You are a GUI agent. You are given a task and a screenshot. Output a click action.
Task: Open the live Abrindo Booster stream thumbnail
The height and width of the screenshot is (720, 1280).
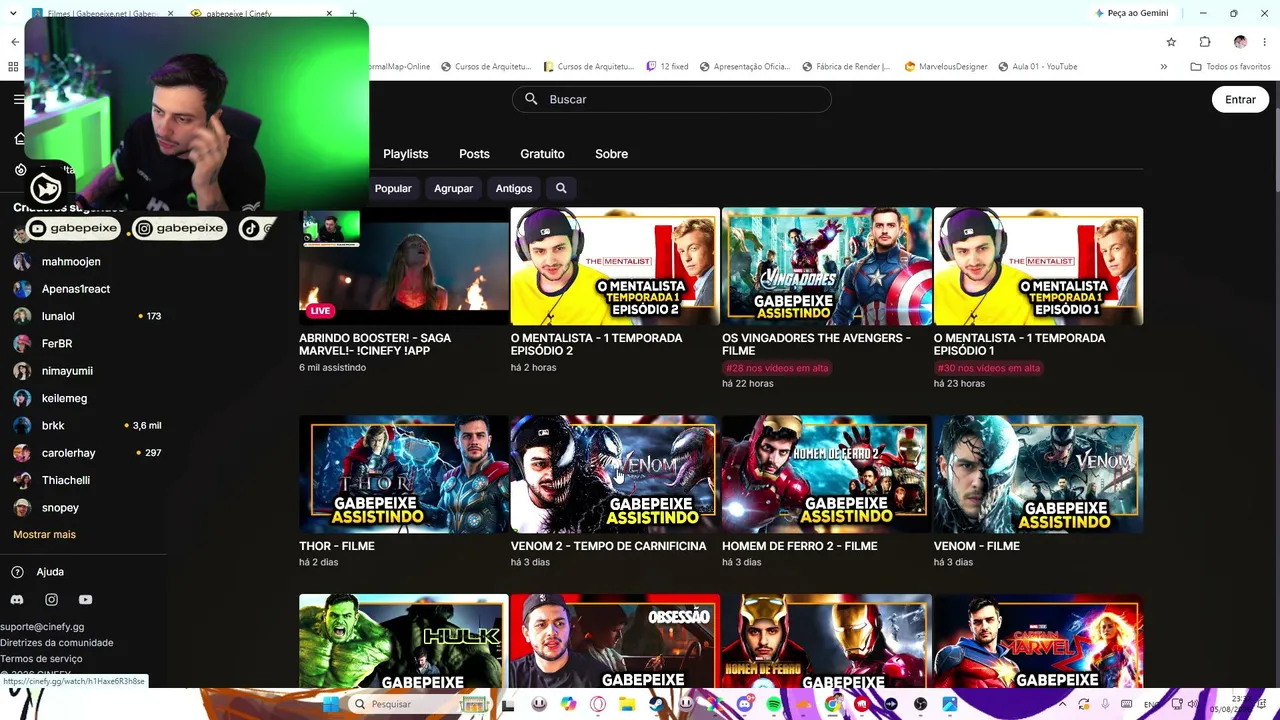pos(403,266)
